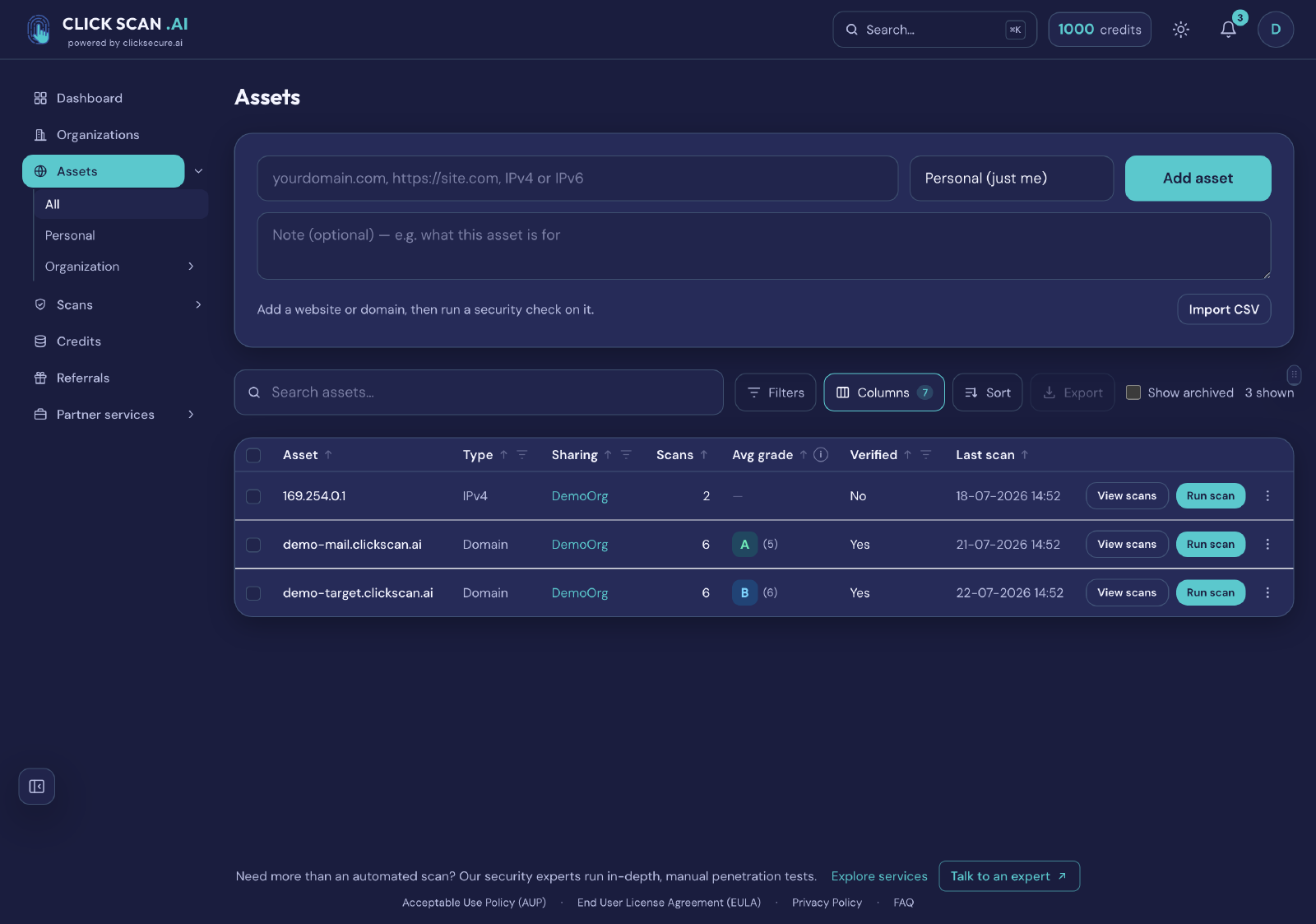1316x924 pixels.
Task: View scans for 169.254.0.1
Action: pyautogui.click(x=1127, y=496)
